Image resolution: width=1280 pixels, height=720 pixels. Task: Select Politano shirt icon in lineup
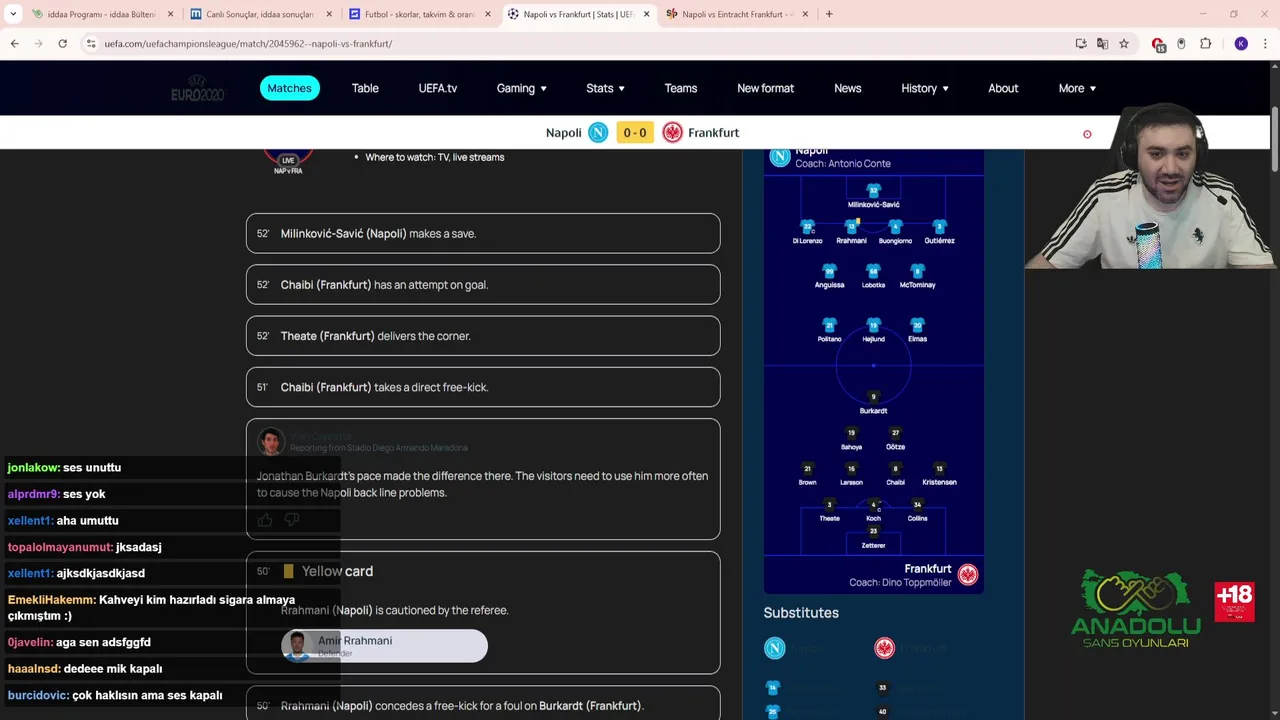coord(829,325)
